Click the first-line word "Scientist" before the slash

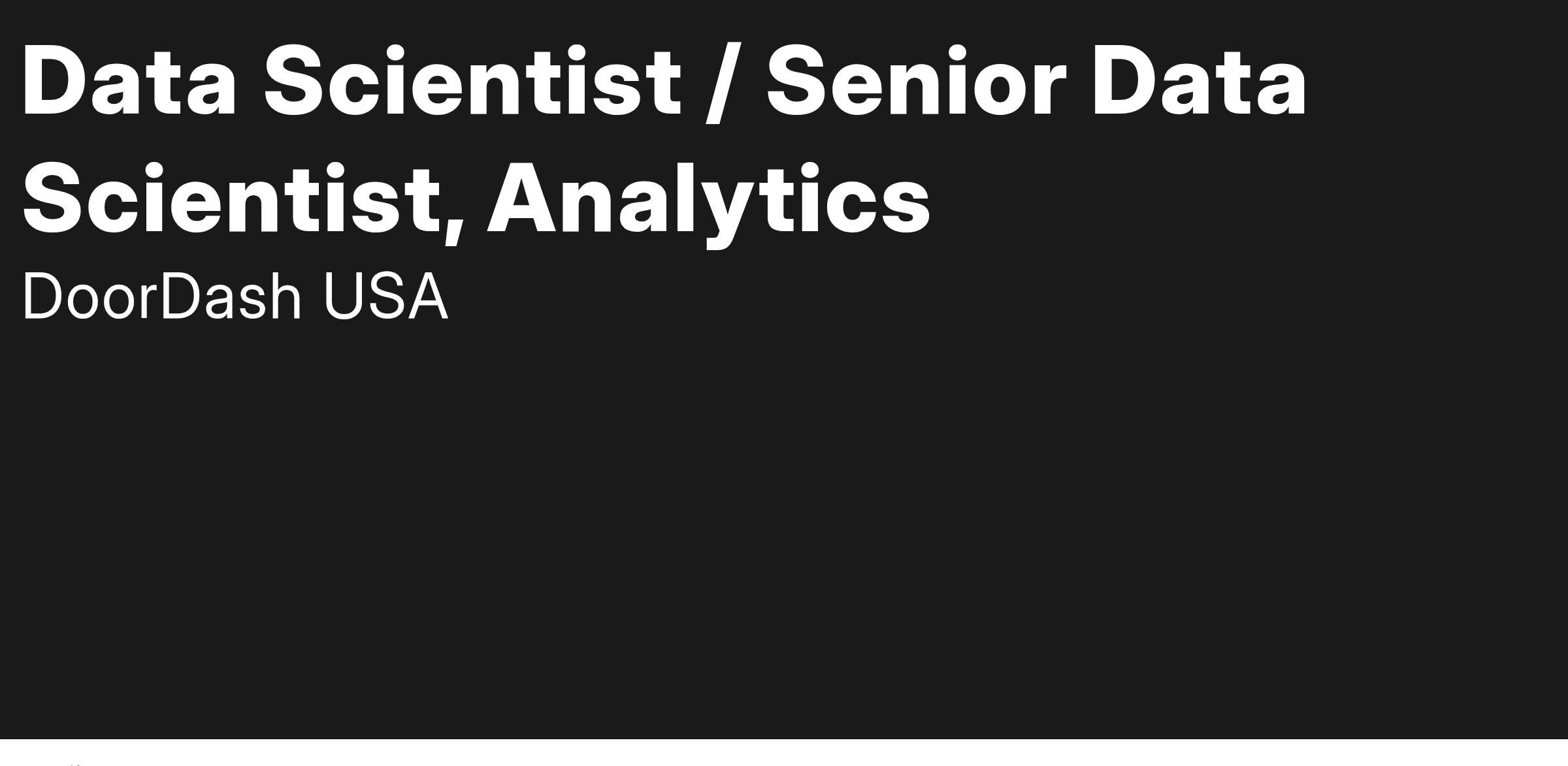tap(473, 82)
